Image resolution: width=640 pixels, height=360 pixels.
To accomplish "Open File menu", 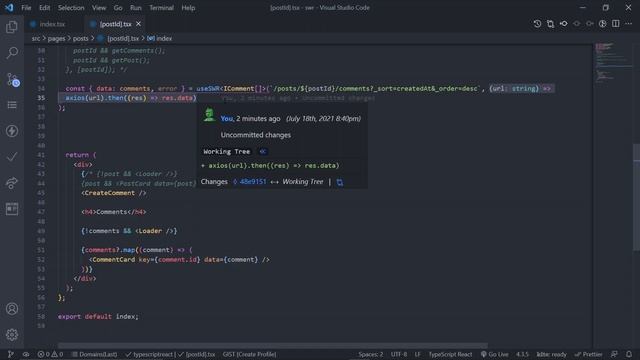I will 26,8.
